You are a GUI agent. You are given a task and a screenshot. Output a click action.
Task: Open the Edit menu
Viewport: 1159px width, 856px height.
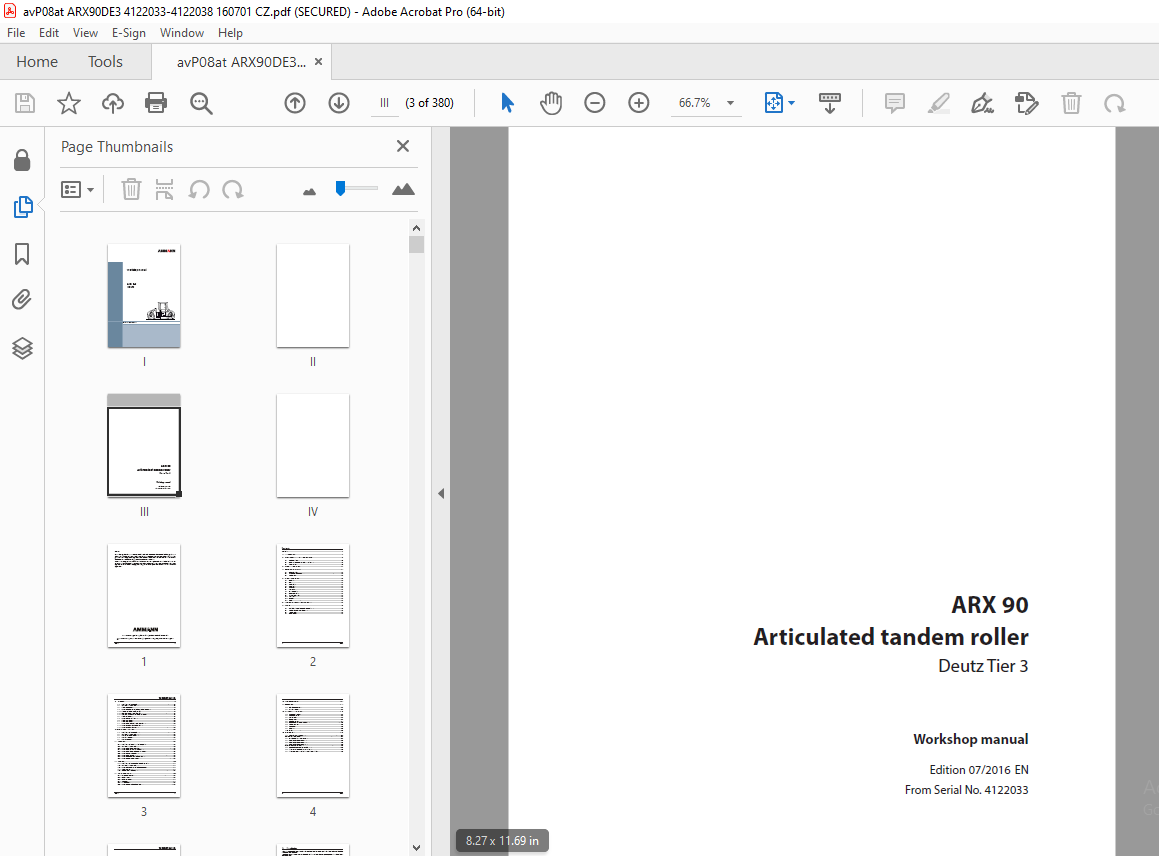click(x=49, y=33)
